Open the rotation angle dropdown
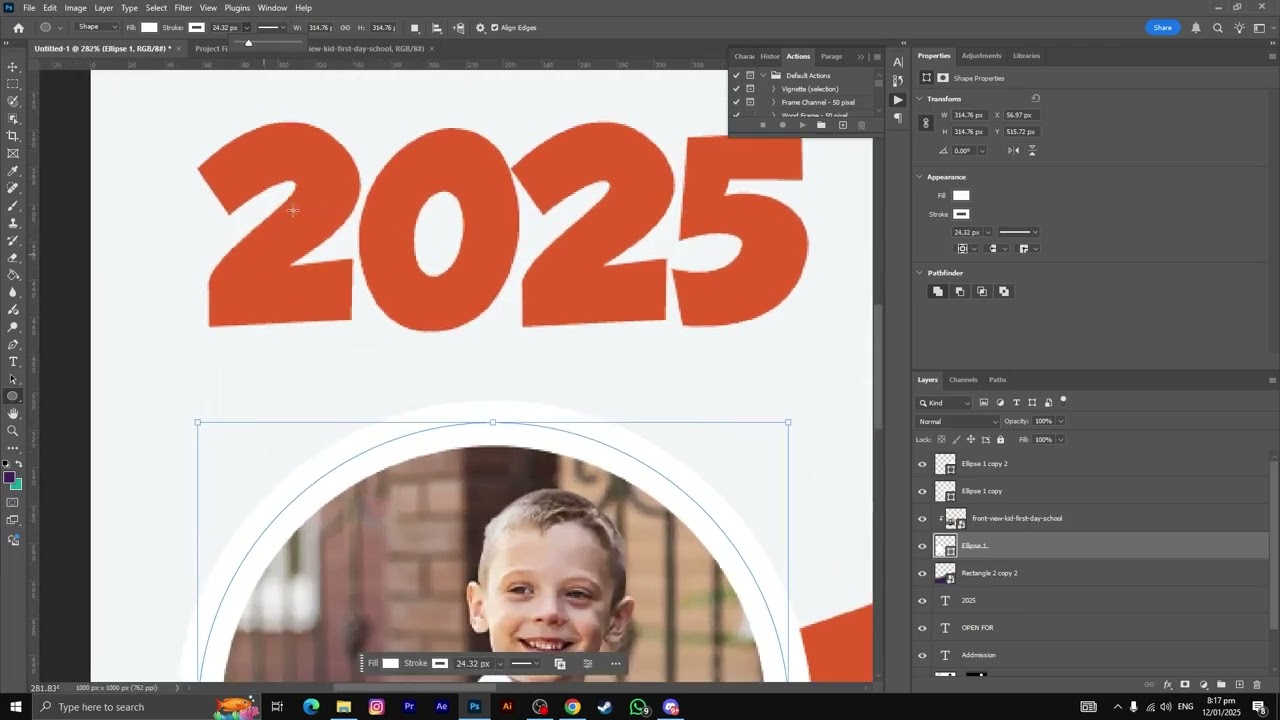 982,151
